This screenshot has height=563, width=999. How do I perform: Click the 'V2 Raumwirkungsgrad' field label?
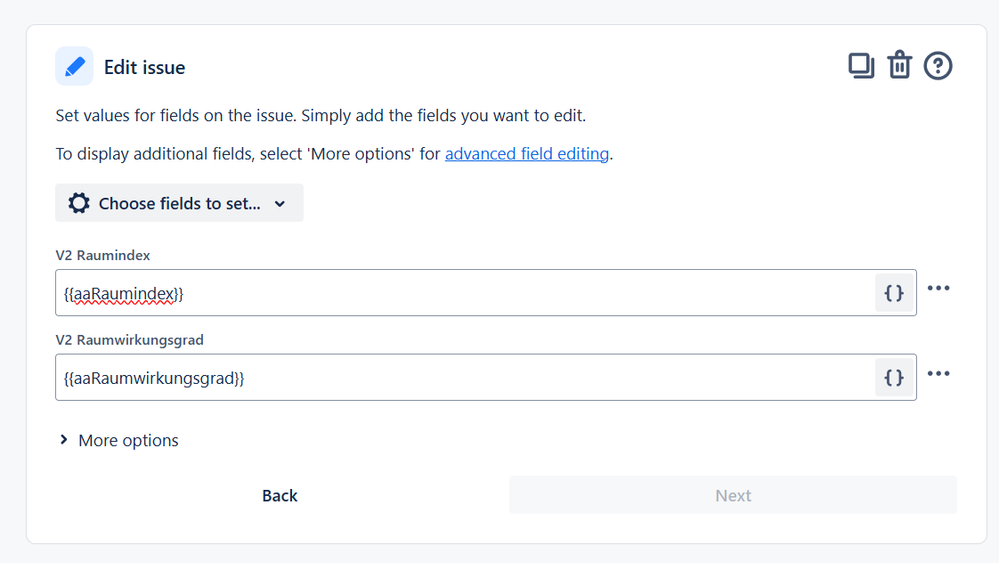pos(130,340)
